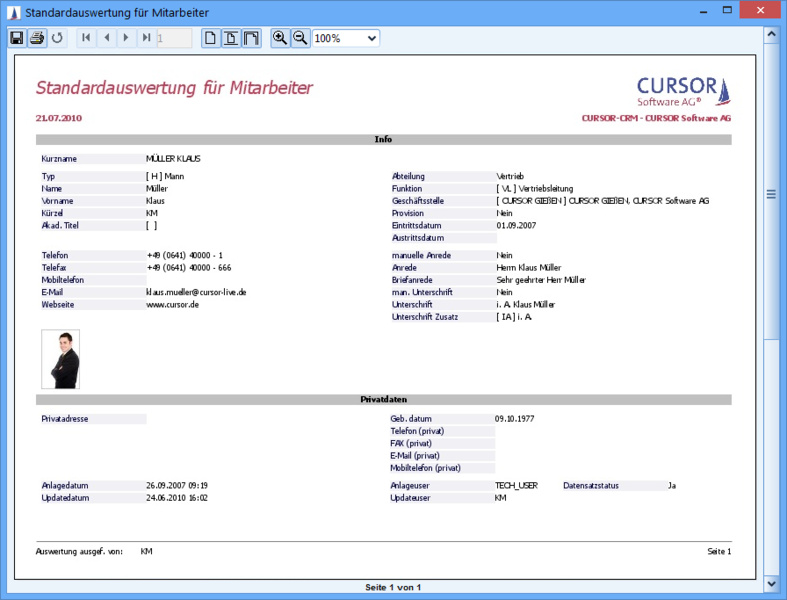
Task: Refresh the report view
Action: point(57,38)
